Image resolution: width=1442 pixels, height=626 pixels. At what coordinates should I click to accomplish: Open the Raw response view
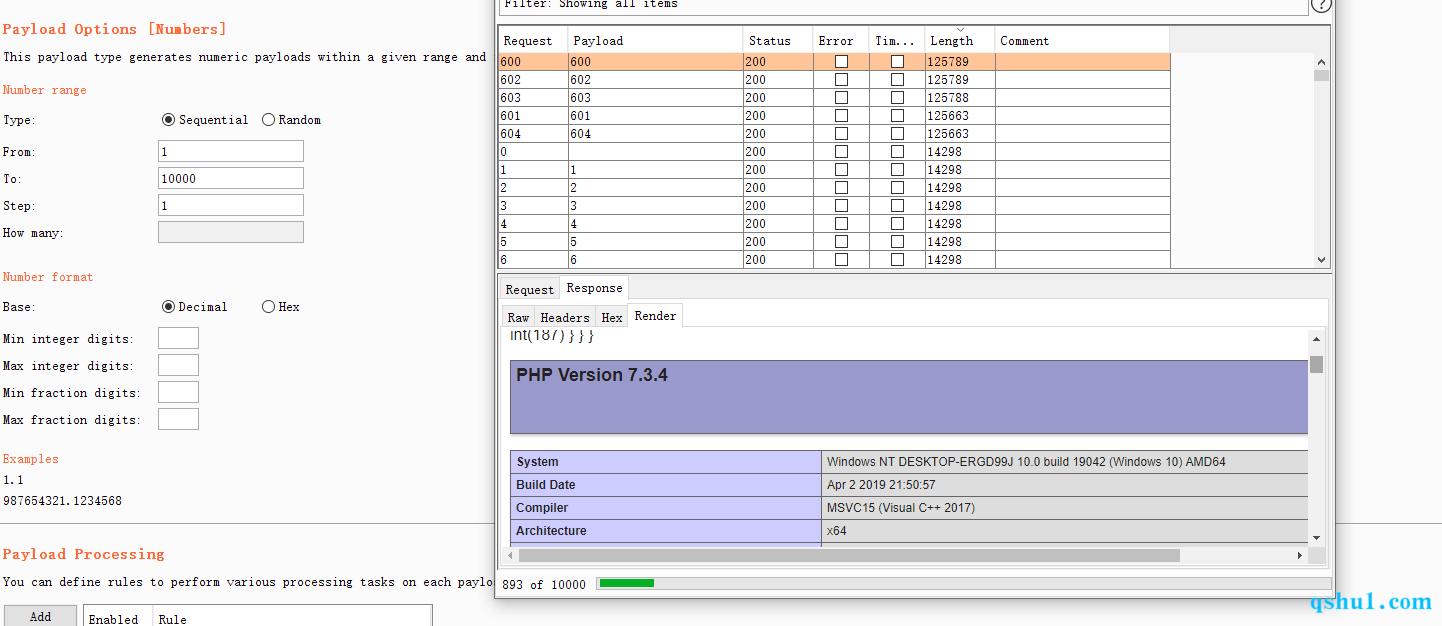(518, 317)
